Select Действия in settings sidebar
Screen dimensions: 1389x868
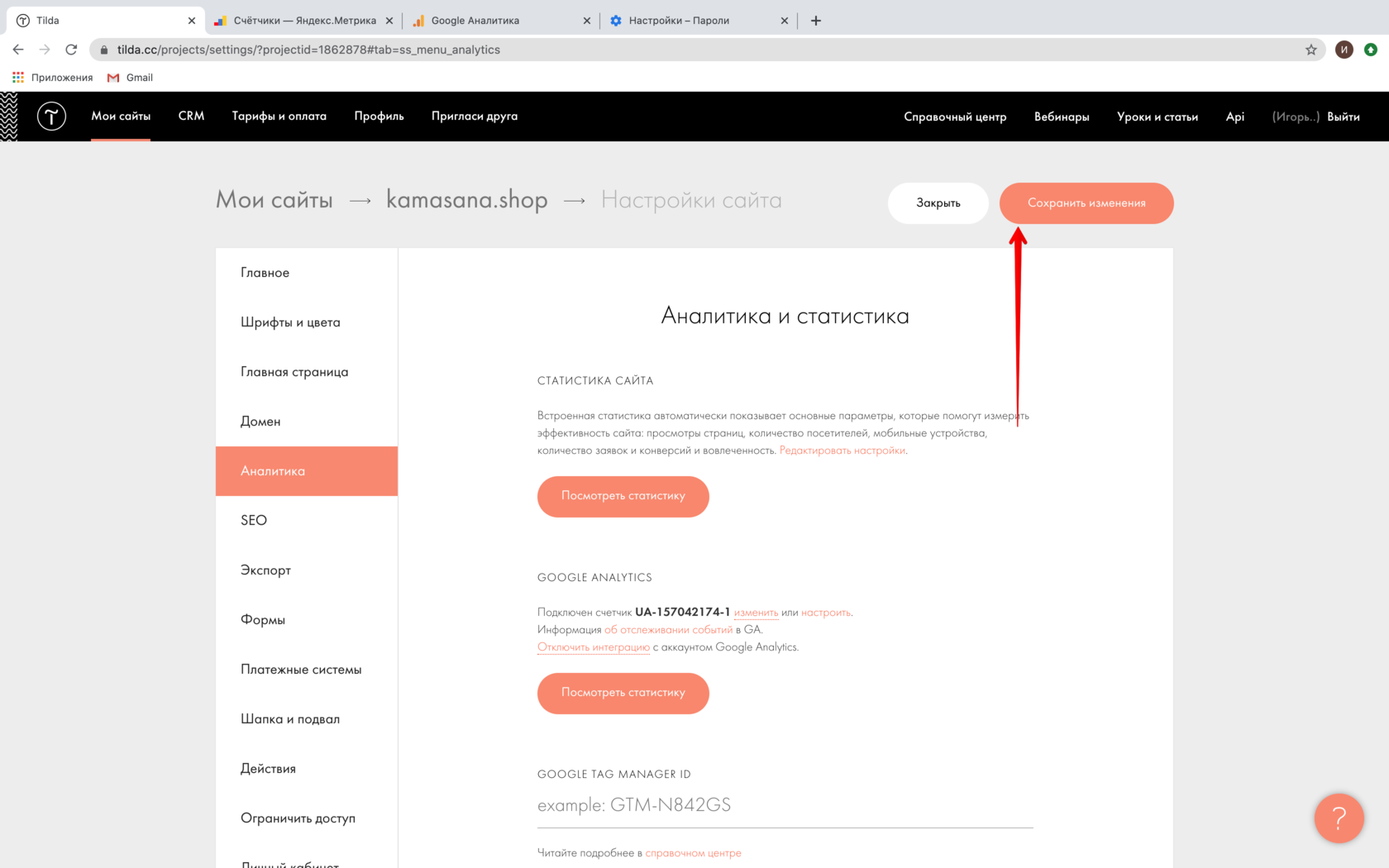307,769
